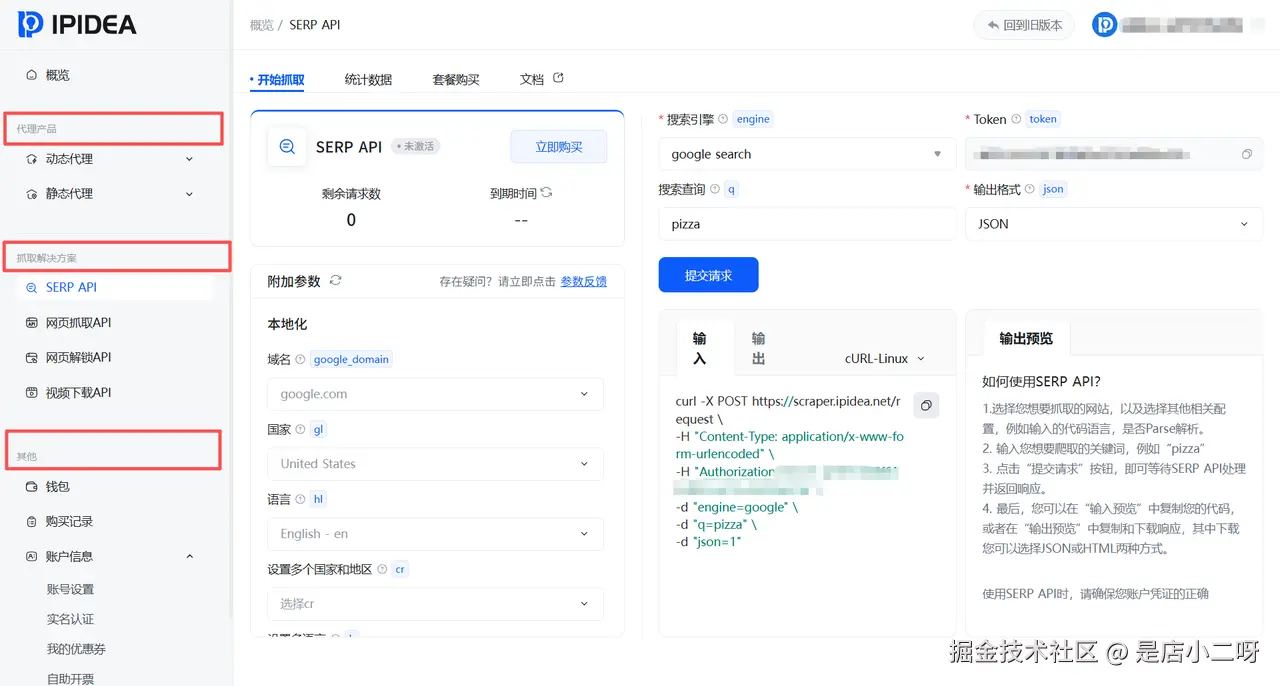Viewport: 1280px width, 686px height.
Task: Click help icon beside 国家 label
Action: [x=300, y=429]
